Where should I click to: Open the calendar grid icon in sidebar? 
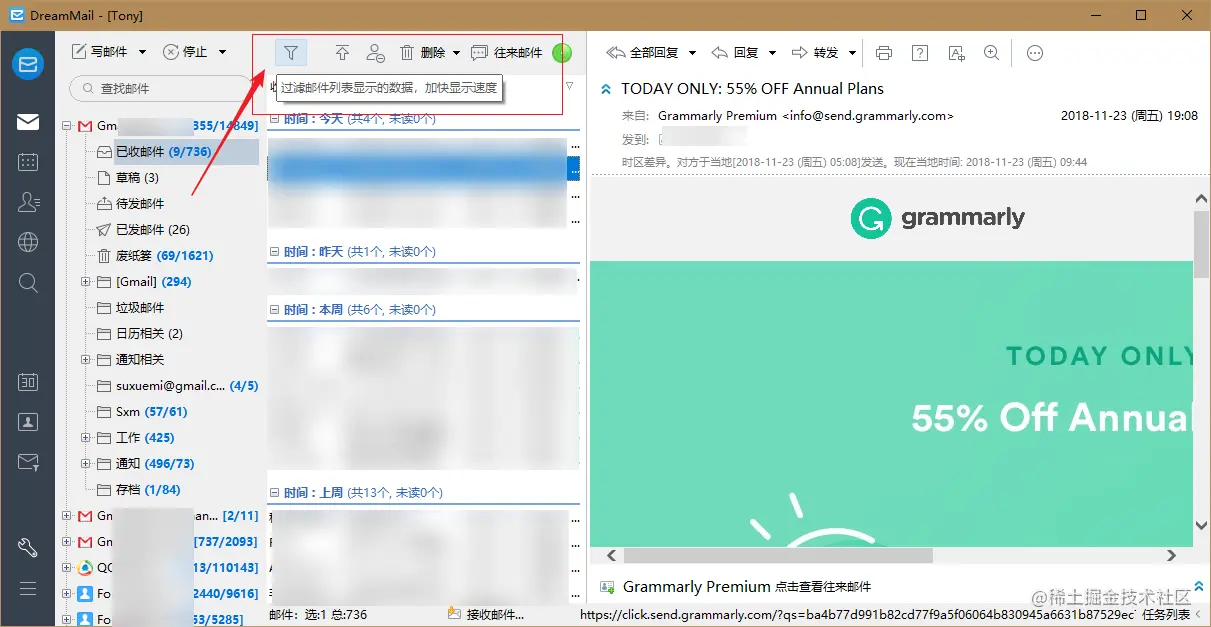click(x=28, y=162)
